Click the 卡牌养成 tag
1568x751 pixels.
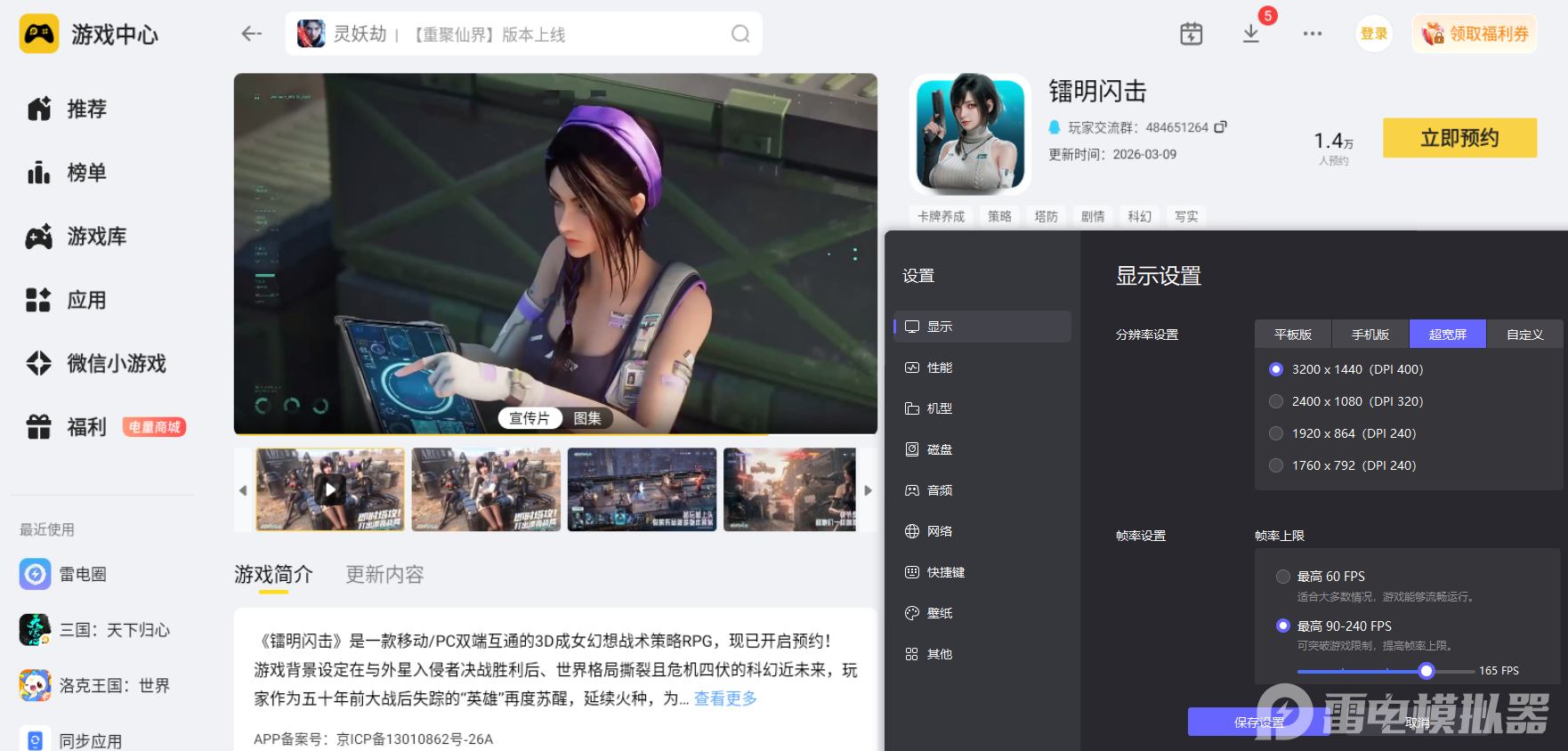coord(941,216)
